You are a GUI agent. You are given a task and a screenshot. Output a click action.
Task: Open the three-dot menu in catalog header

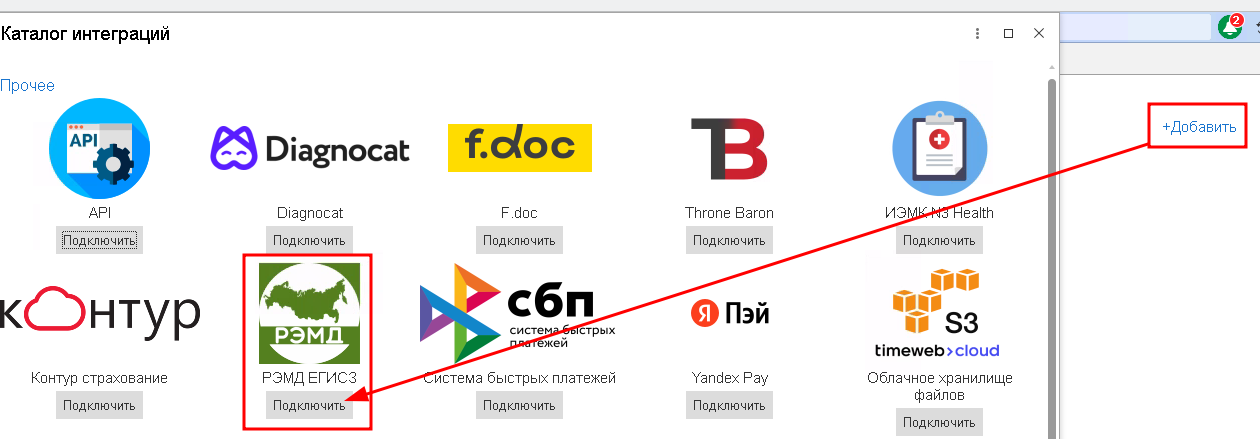(977, 33)
